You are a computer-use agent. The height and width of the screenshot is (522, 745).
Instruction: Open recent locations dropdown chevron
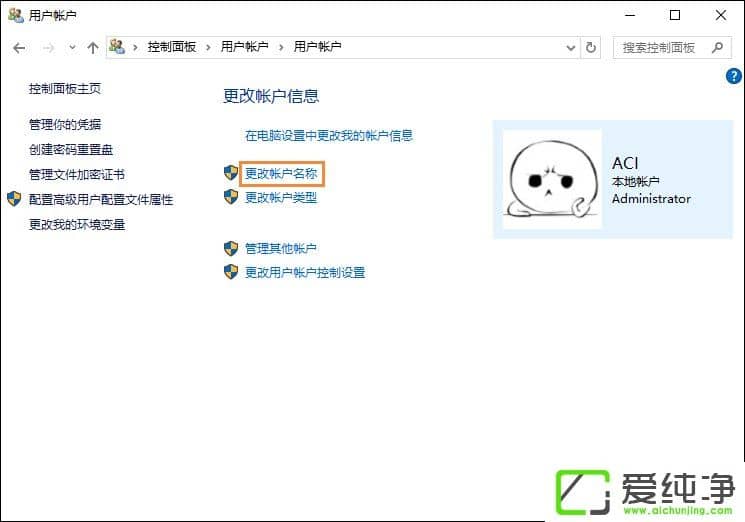coord(72,47)
